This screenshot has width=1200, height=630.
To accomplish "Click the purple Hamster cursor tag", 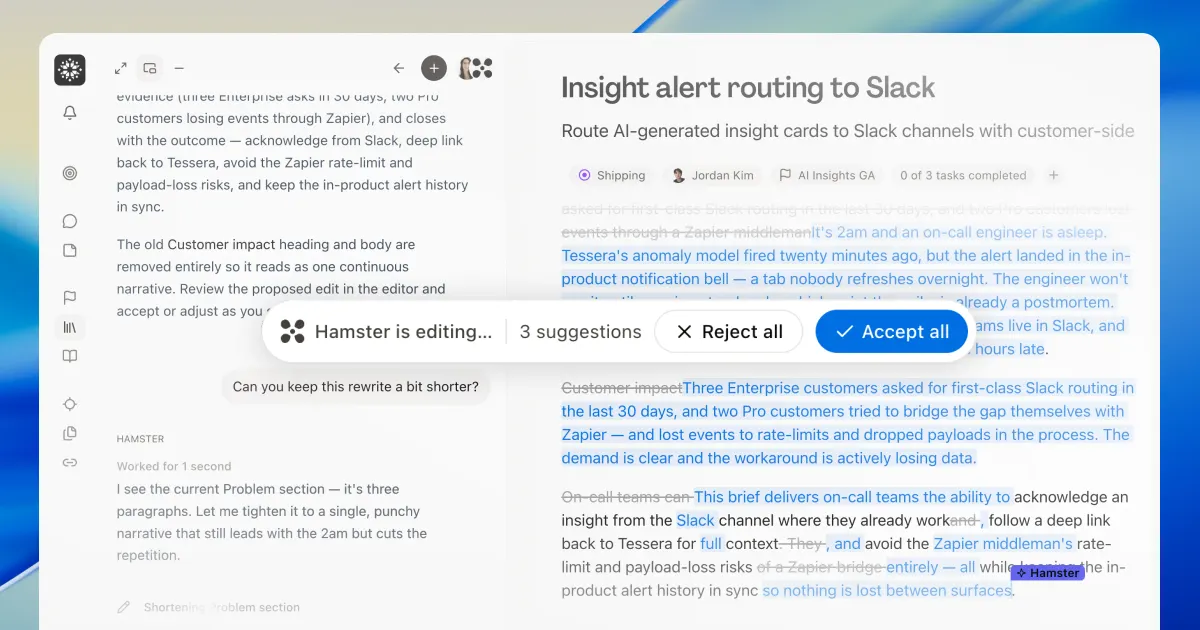I will [1047, 573].
